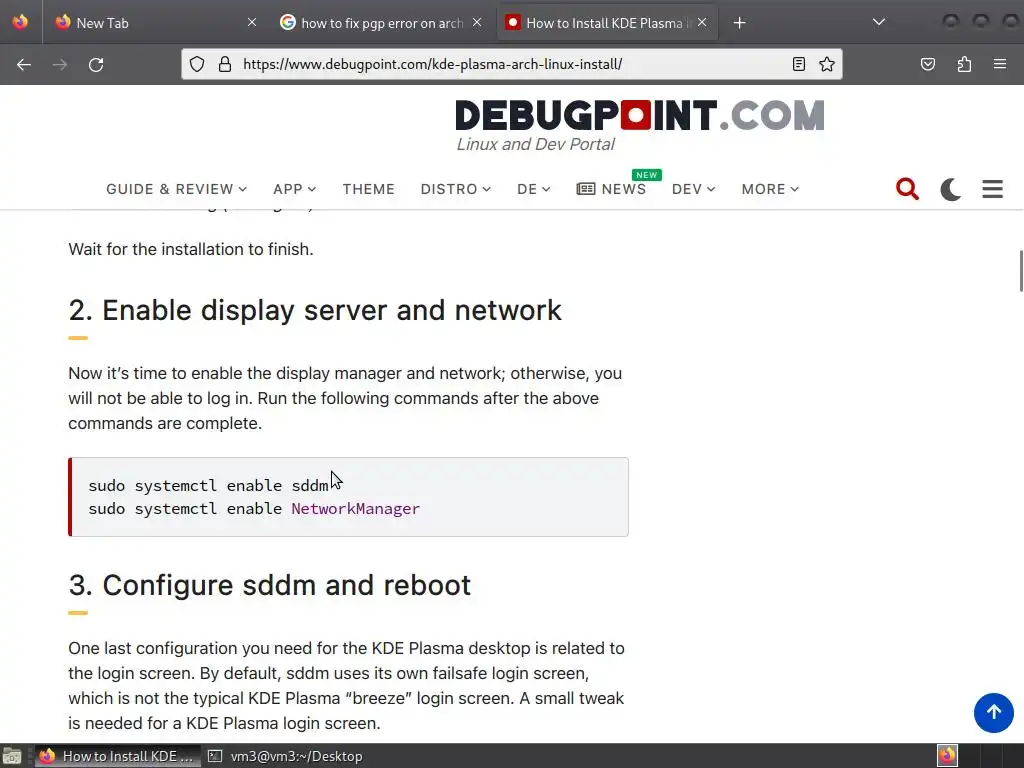
Task: Click heading 'Configure sddm and reboot'
Action: pos(270,584)
